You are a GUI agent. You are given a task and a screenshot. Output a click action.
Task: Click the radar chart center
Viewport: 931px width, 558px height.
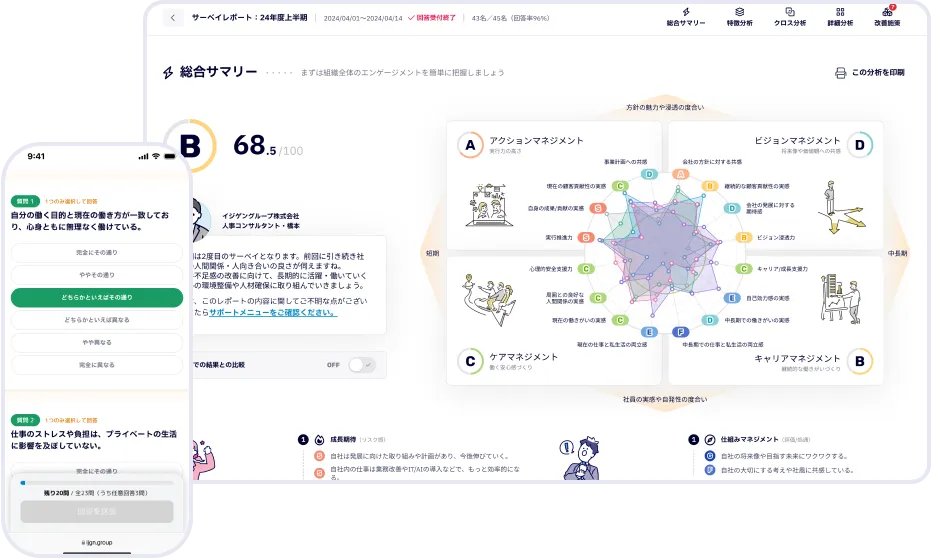664,253
